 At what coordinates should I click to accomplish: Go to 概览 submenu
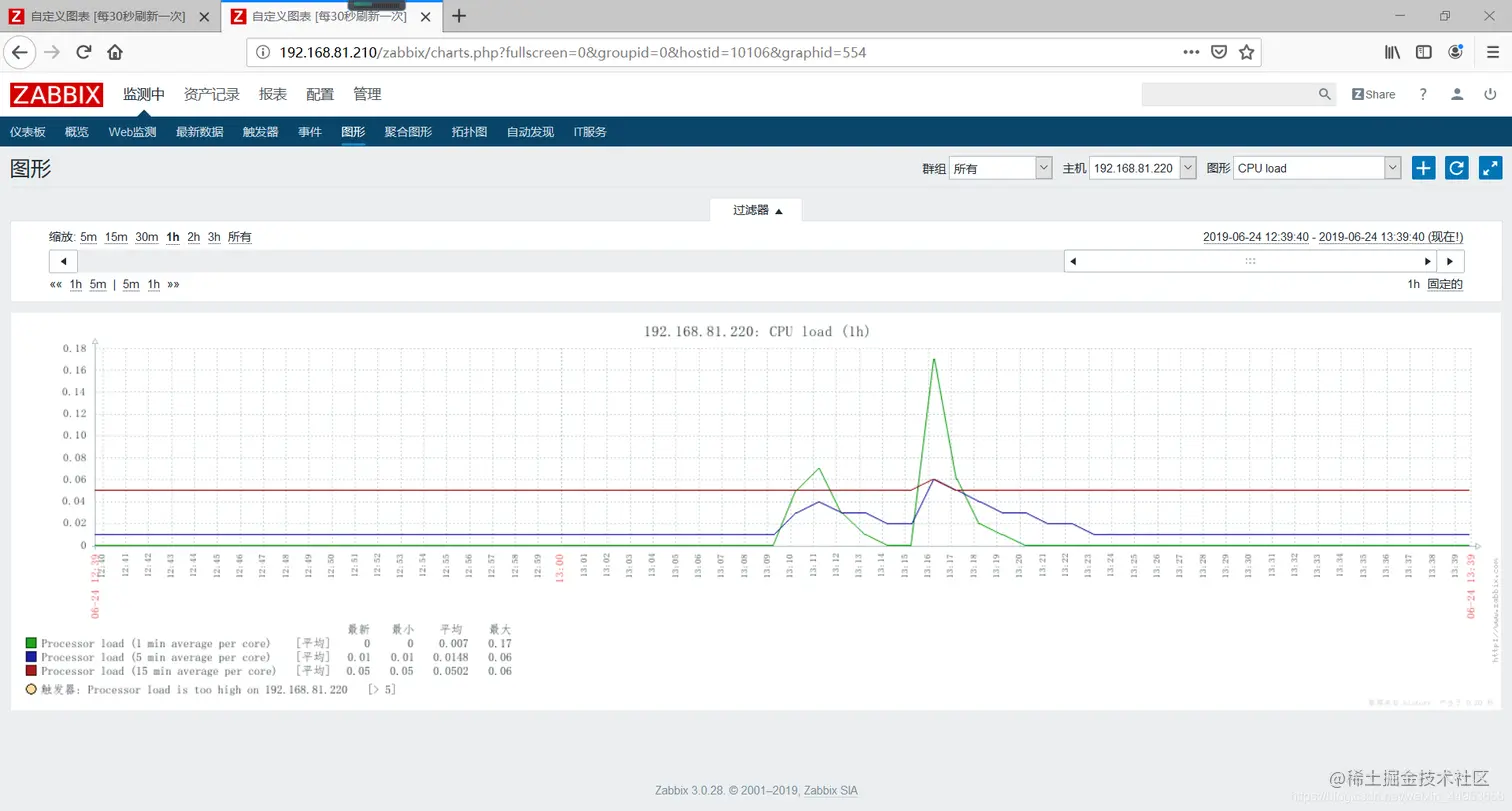(x=77, y=132)
